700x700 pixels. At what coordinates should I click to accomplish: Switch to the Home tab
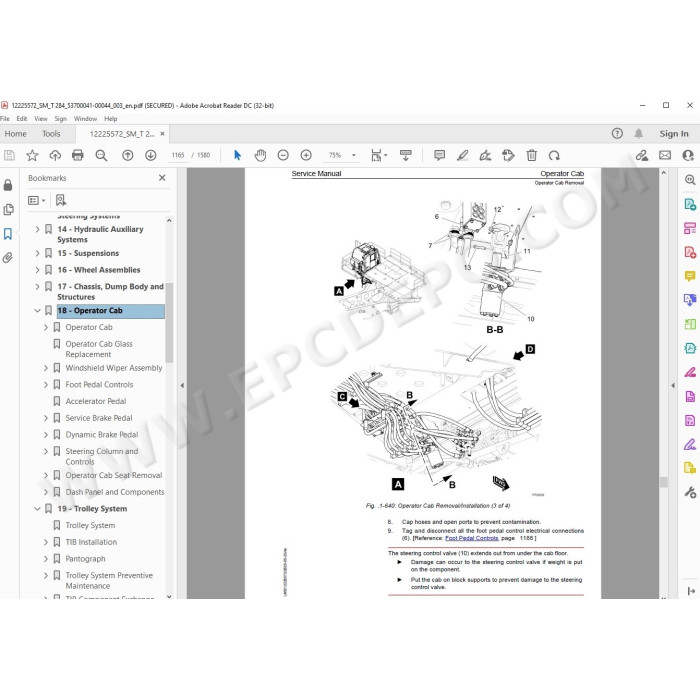click(16, 134)
